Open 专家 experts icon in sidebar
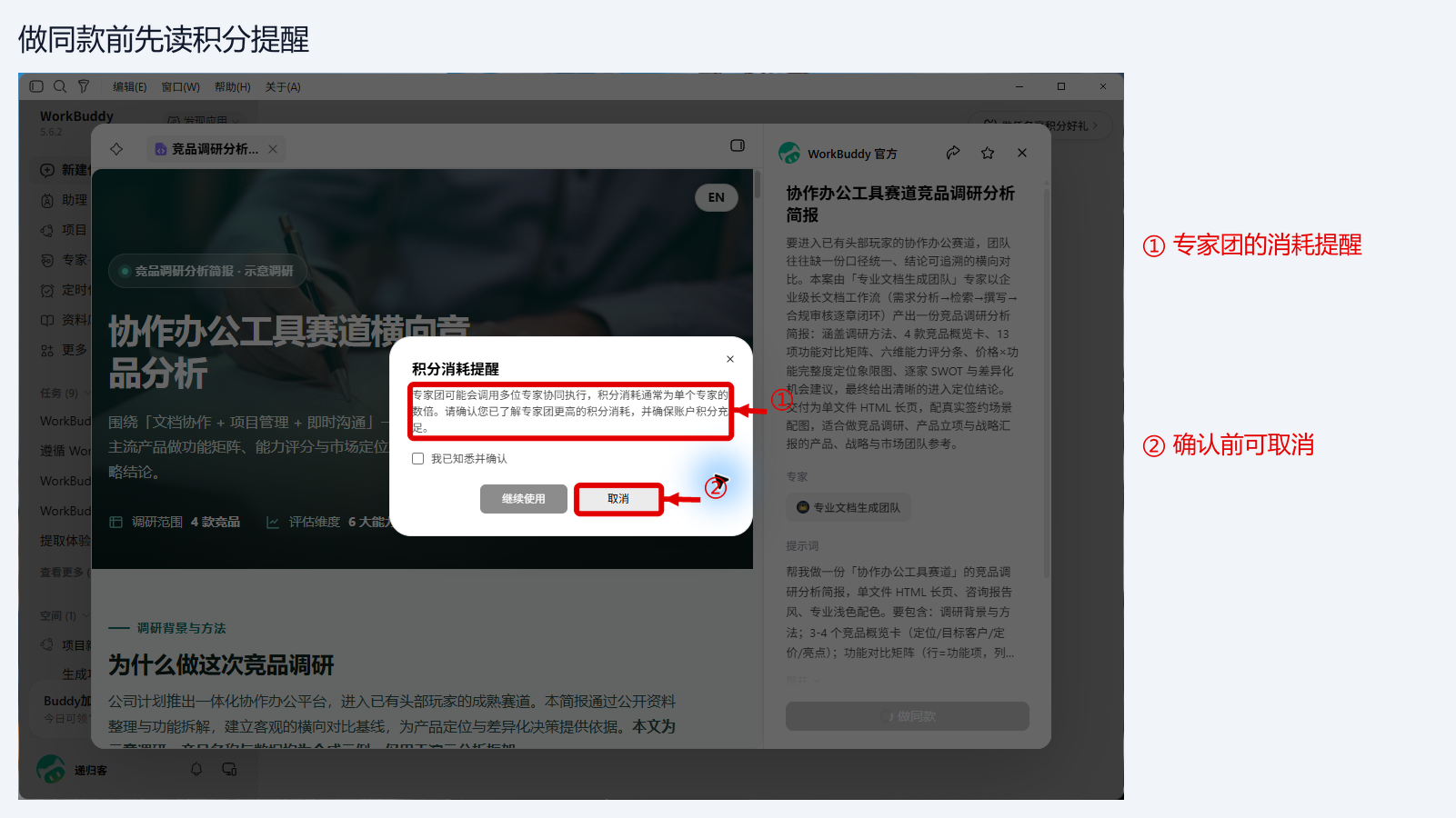Image resolution: width=1456 pixels, height=818 pixels. click(x=47, y=260)
